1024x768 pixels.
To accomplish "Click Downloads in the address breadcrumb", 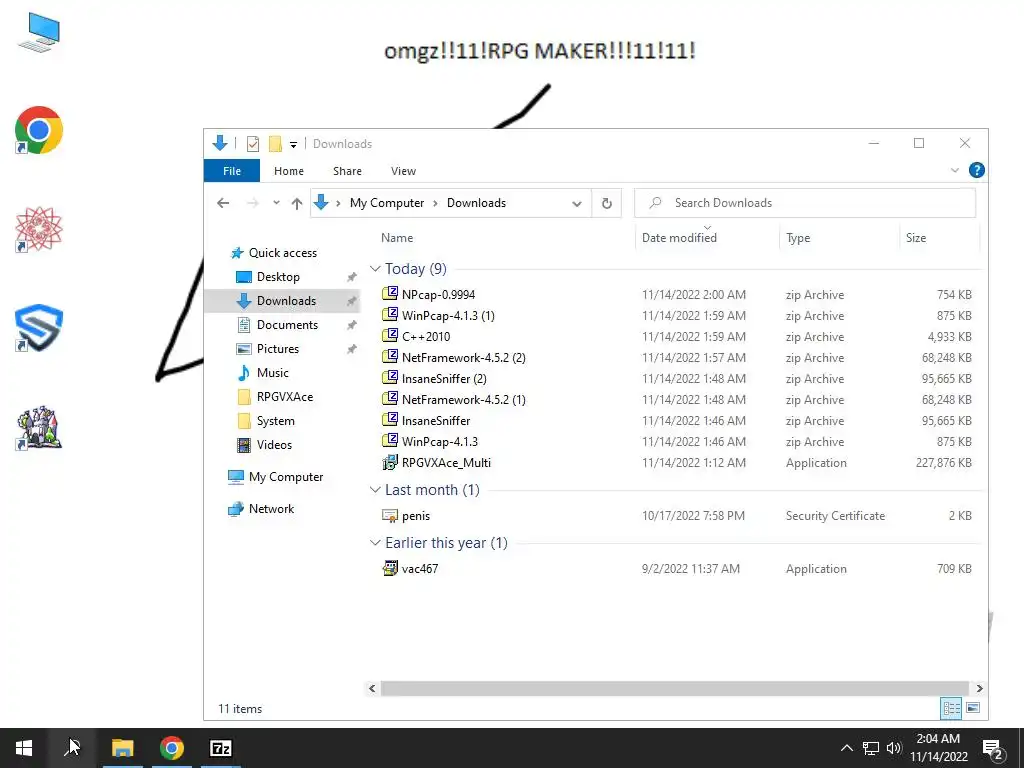I will coord(476,203).
